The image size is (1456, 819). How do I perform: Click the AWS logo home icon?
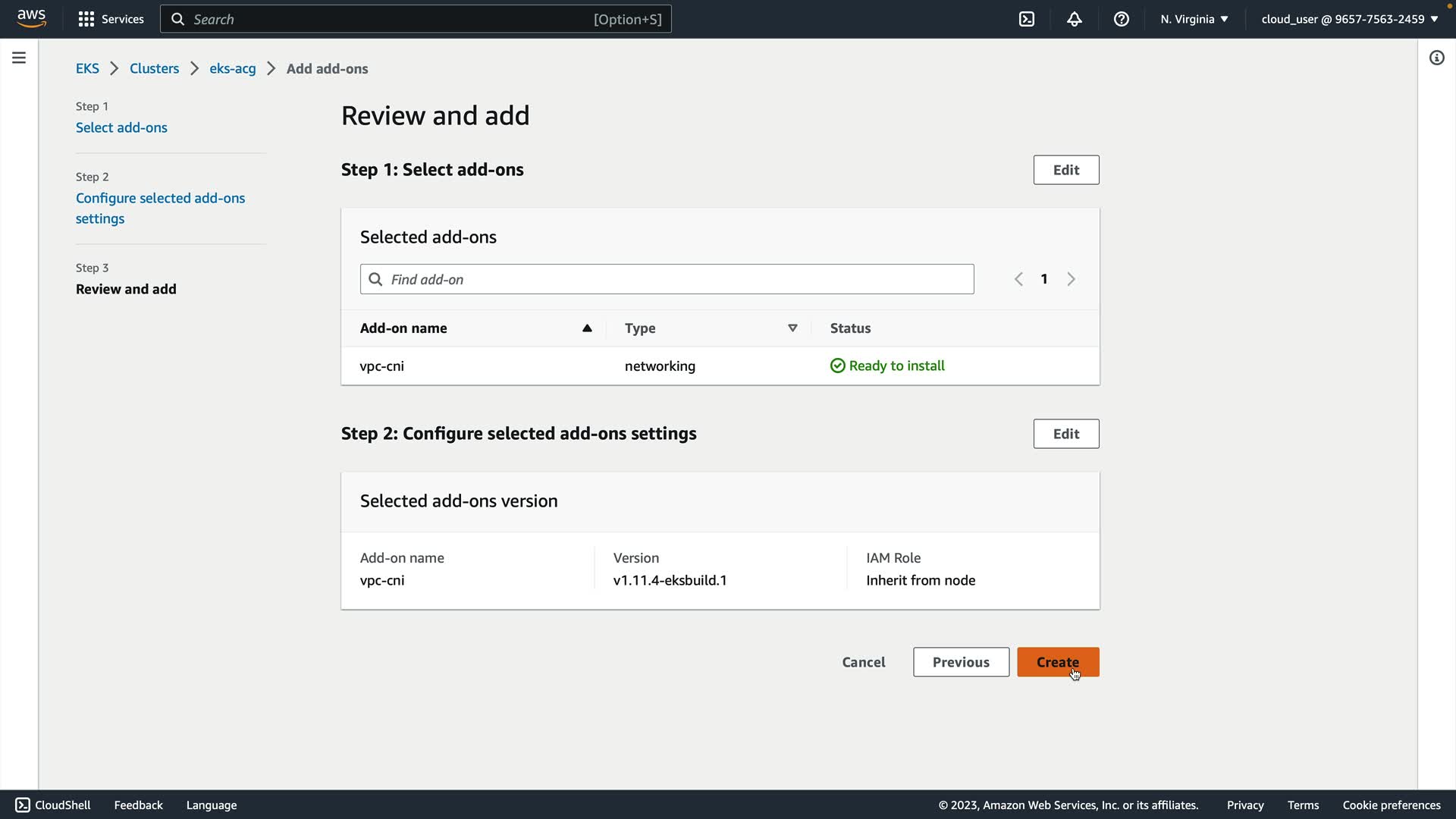click(x=31, y=18)
